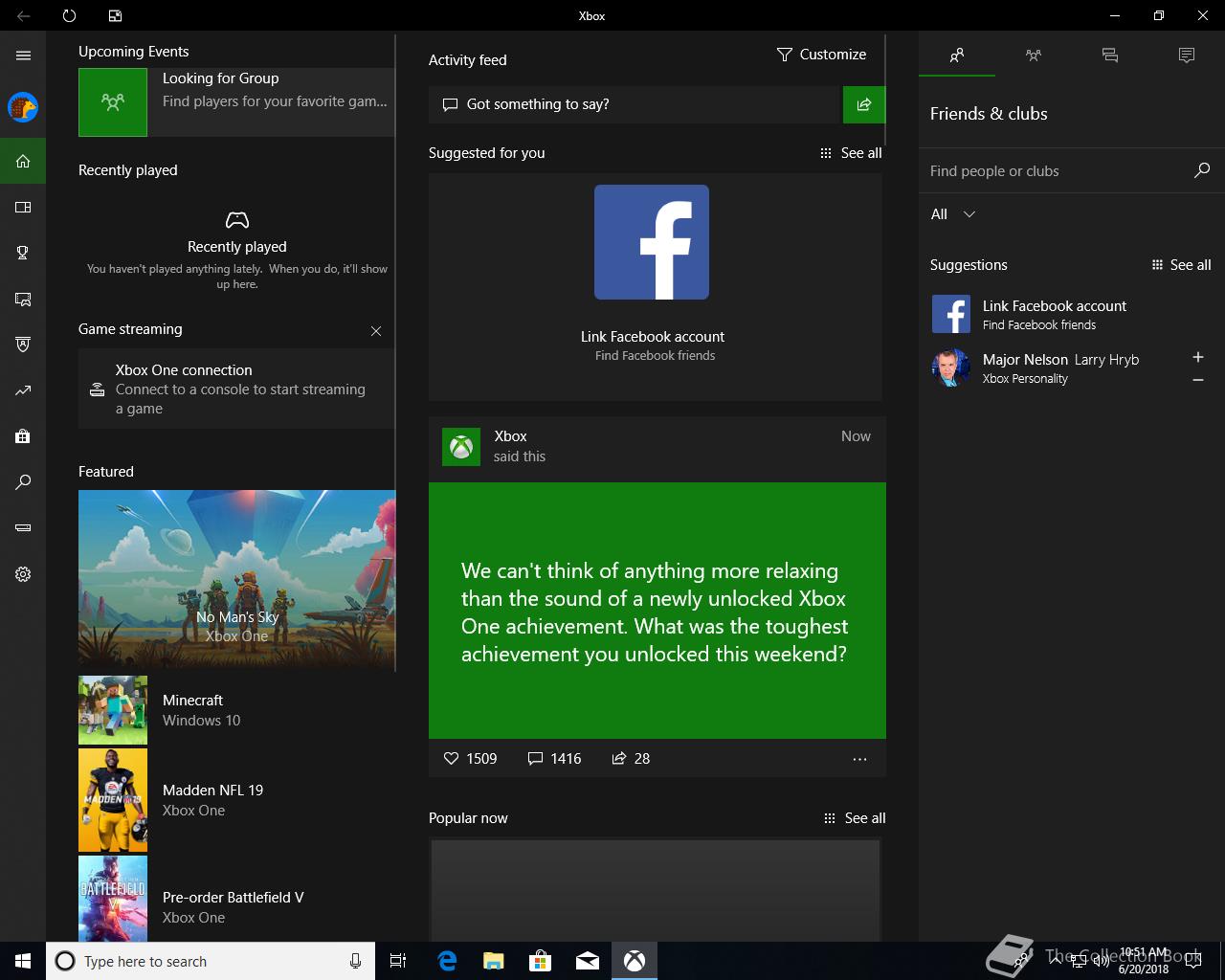Dismiss the Game streaming section with X
The height and width of the screenshot is (980, 1225).
coord(376,331)
